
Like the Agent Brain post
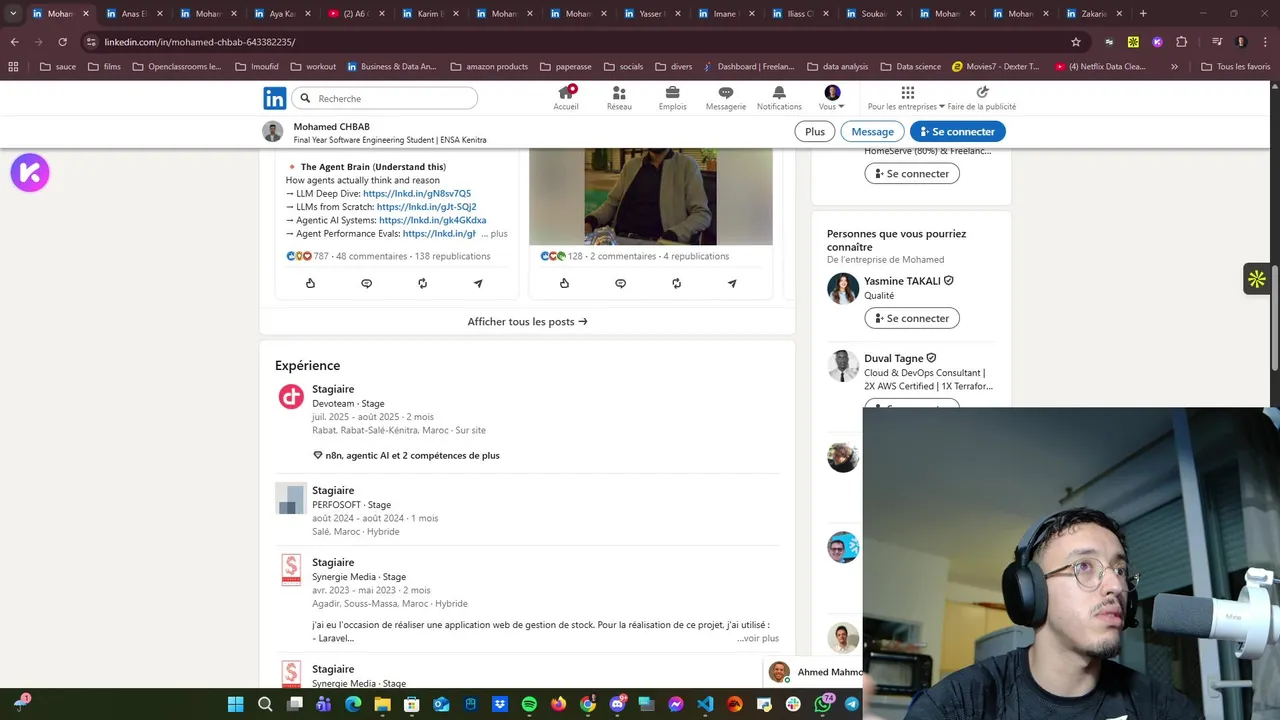pos(310,283)
